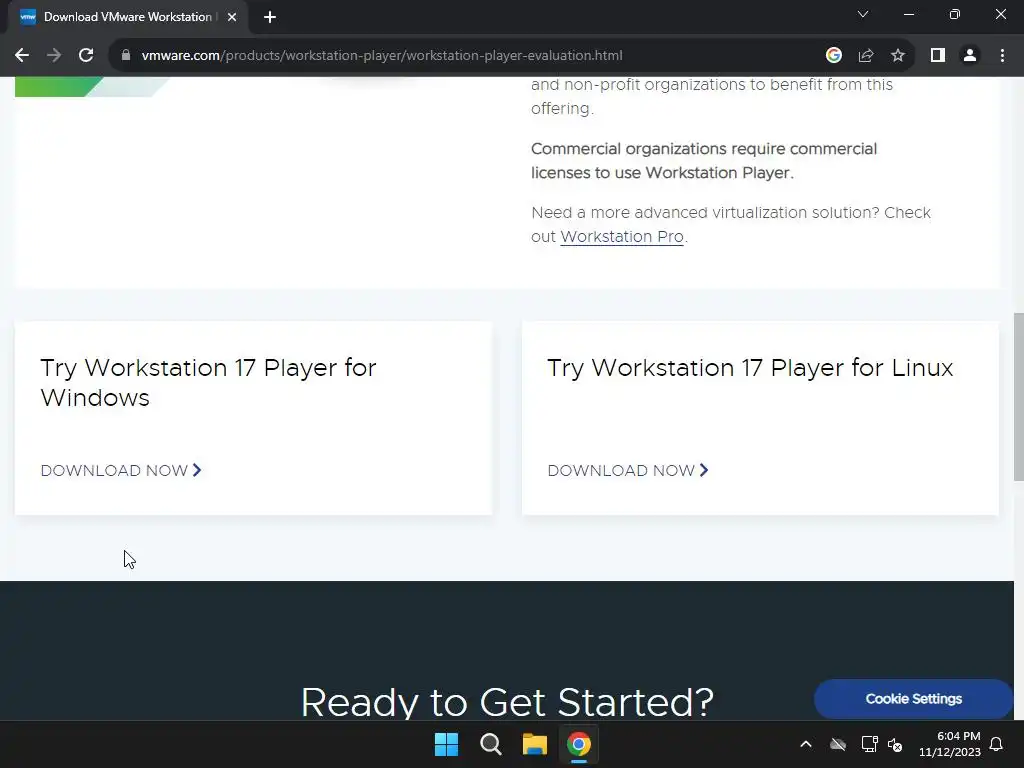Follow the Workstation Pro link

coord(622,236)
